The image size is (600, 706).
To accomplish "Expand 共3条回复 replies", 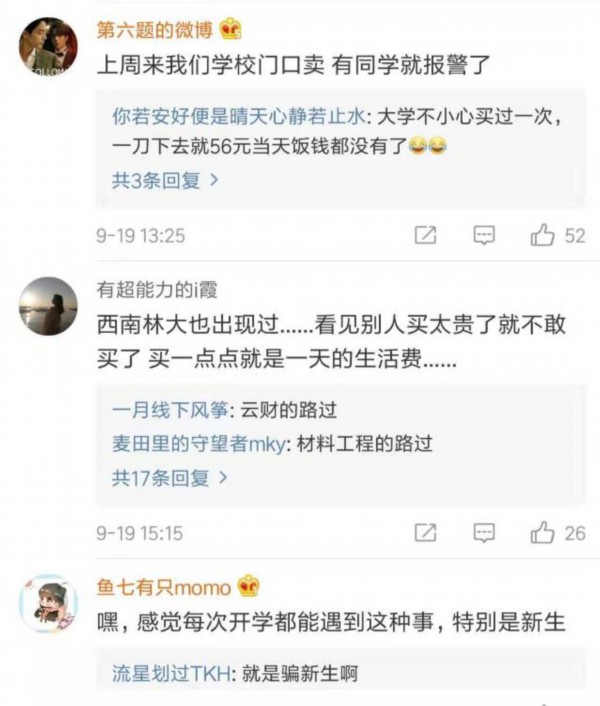I will [x=163, y=181].
